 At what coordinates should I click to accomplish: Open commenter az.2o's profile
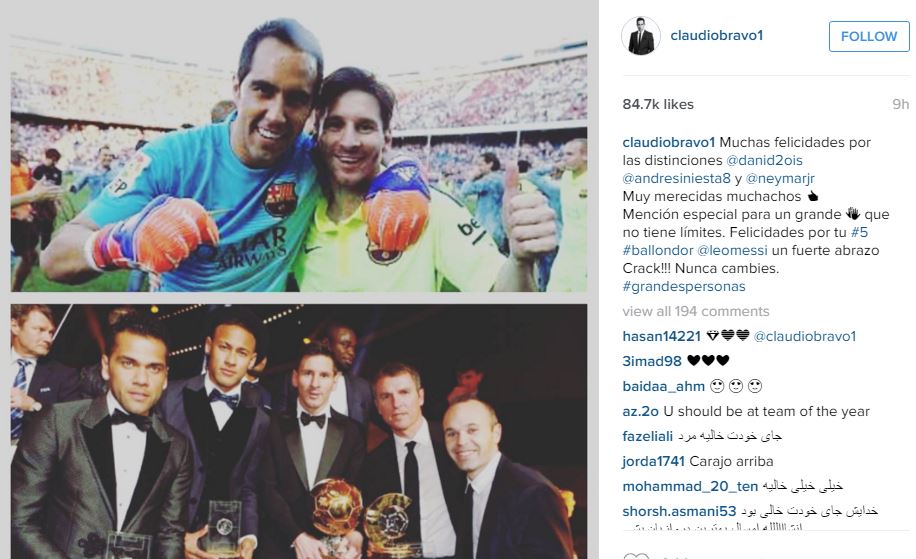tap(640, 412)
